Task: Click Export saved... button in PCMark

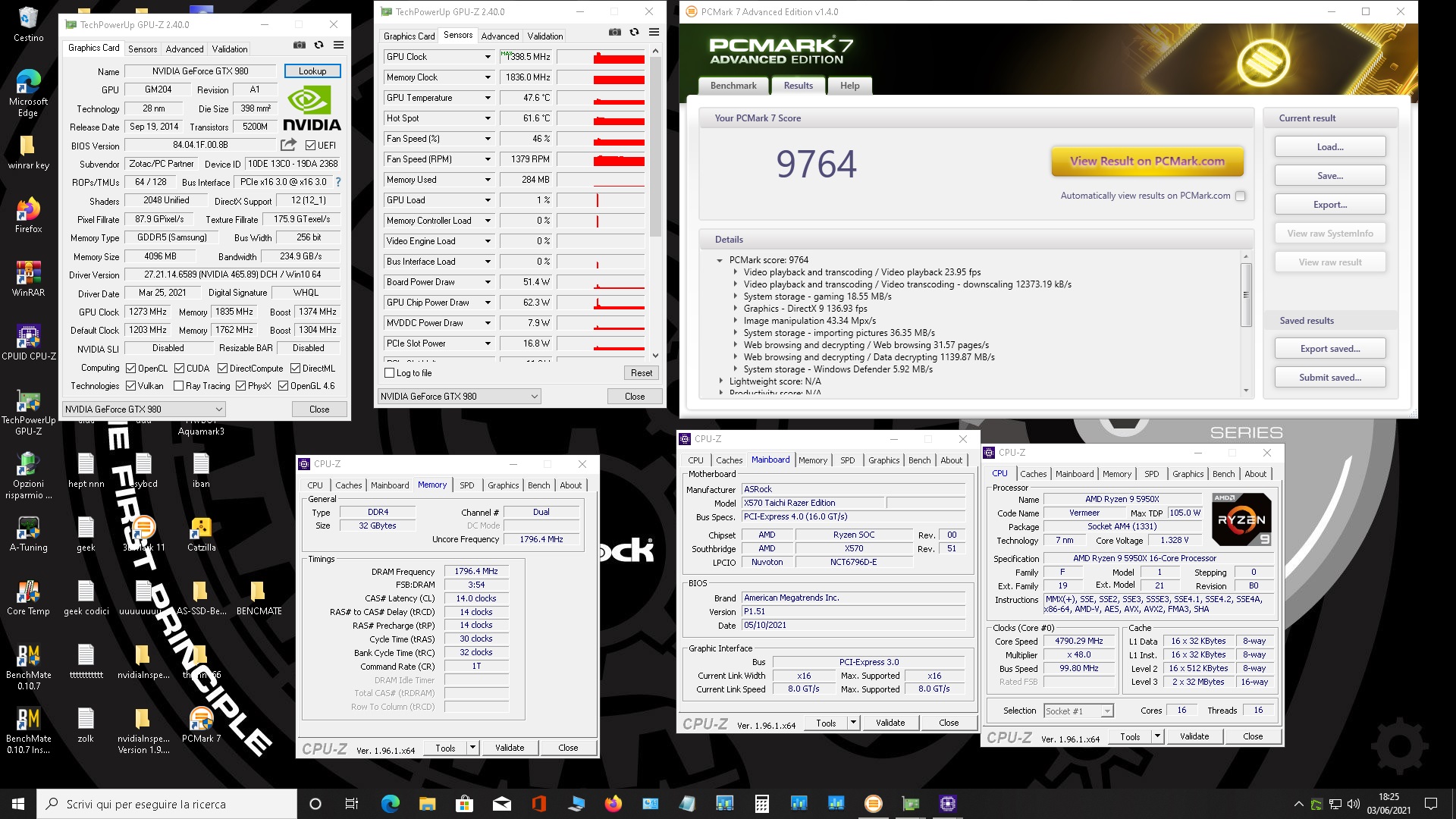Action: (1330, 349)
